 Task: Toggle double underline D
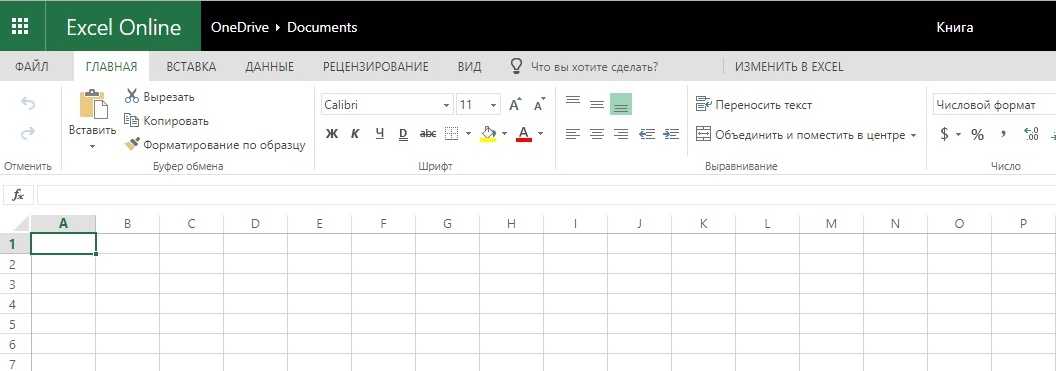click(x=403, y=134)
